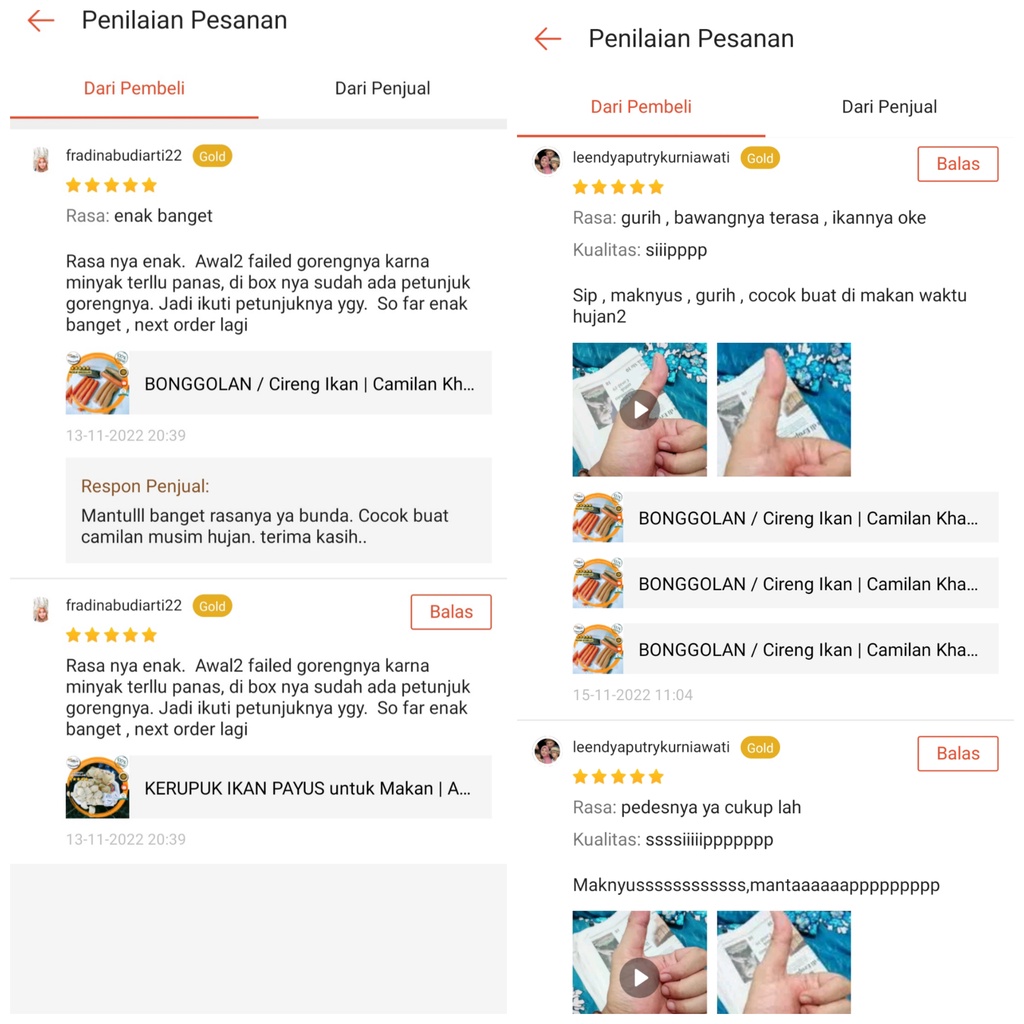Select Dari Pembeli tab in right panel
Screen dimensions: 1024x1024
coord(641,106)
